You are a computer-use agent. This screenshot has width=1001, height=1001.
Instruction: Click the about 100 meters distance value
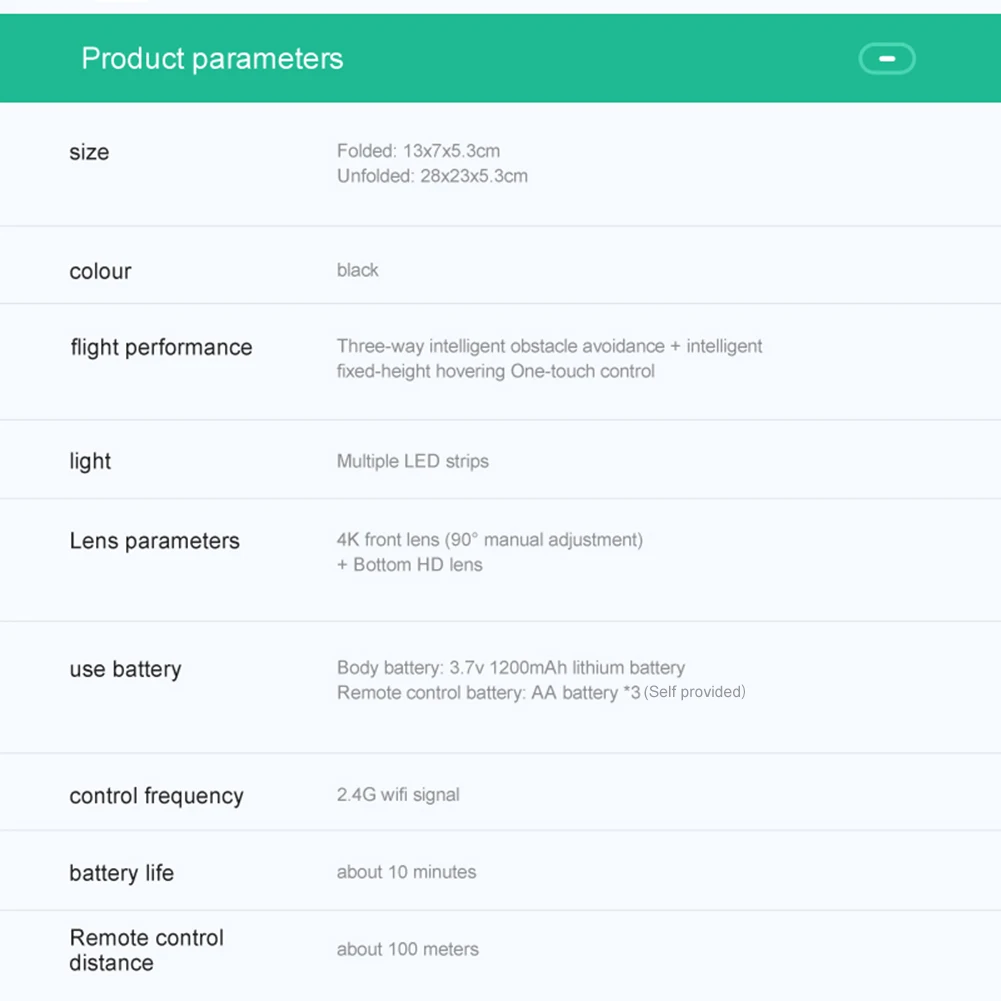point(407,949)
